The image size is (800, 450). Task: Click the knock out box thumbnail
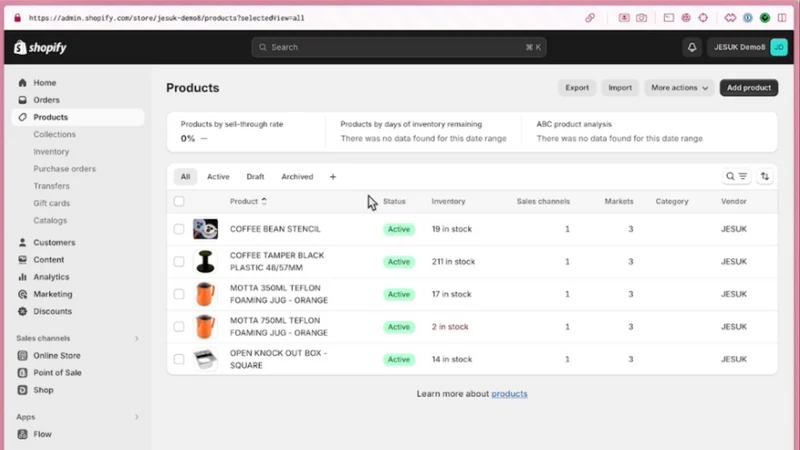coord(205,359)
